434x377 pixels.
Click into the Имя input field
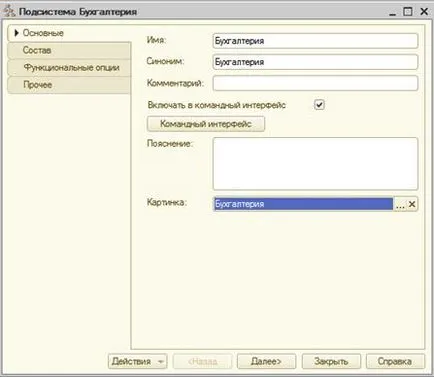click(x=315, y=41)
